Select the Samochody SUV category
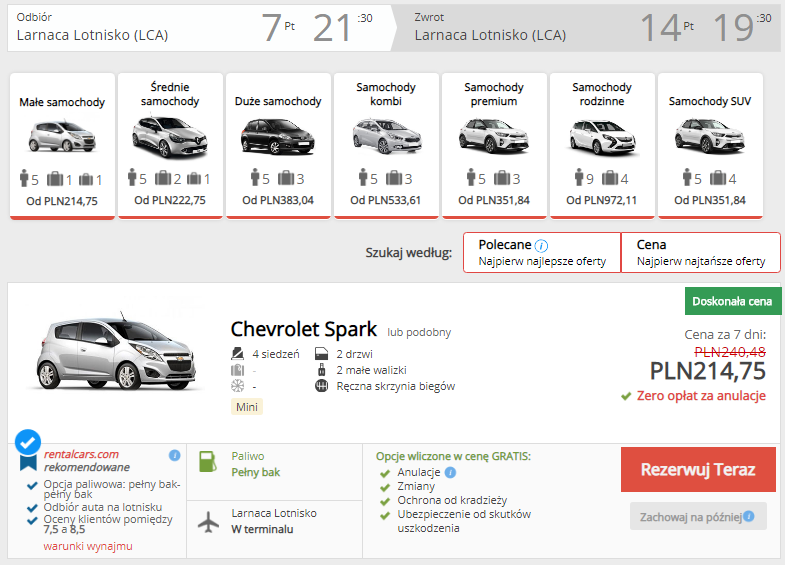This screenshot has width=785, height=565. coord(710,146)
